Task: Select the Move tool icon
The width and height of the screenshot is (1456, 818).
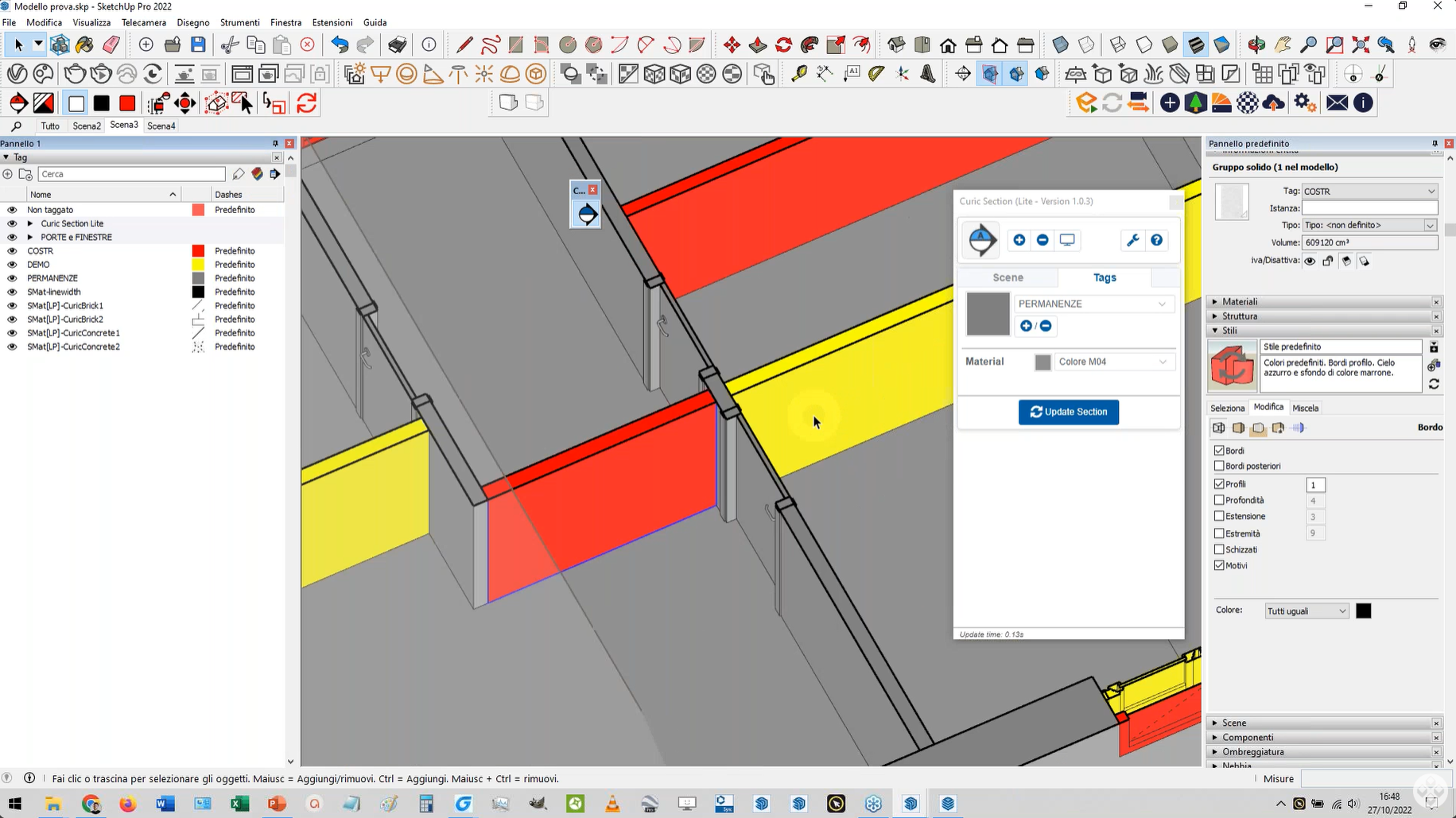Action: click(x=732, y=45)
